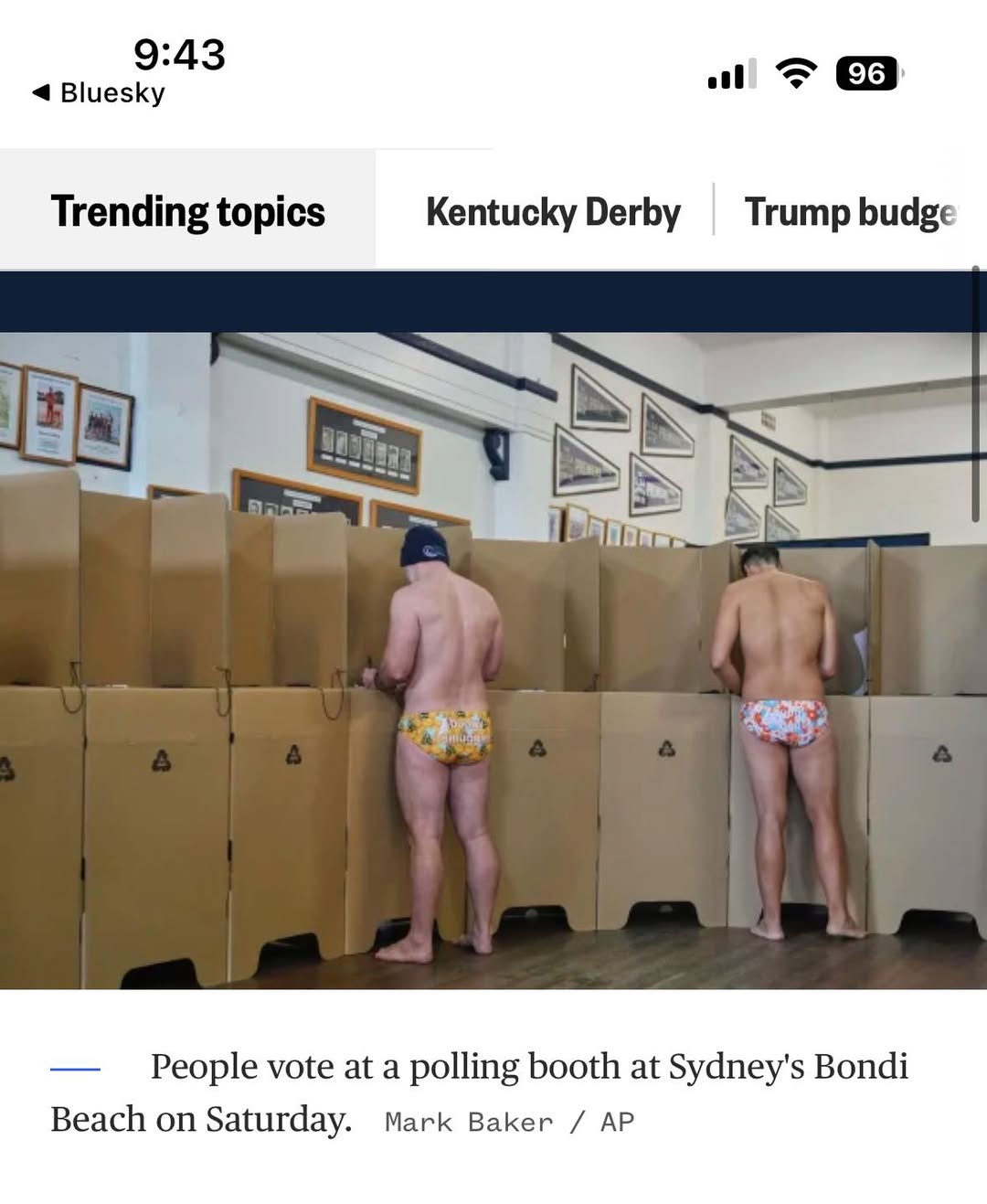This screenshot has height=1204, width=987.
Task: Tap the blue dash beside the caption
Action: (x=75, y=1068)
